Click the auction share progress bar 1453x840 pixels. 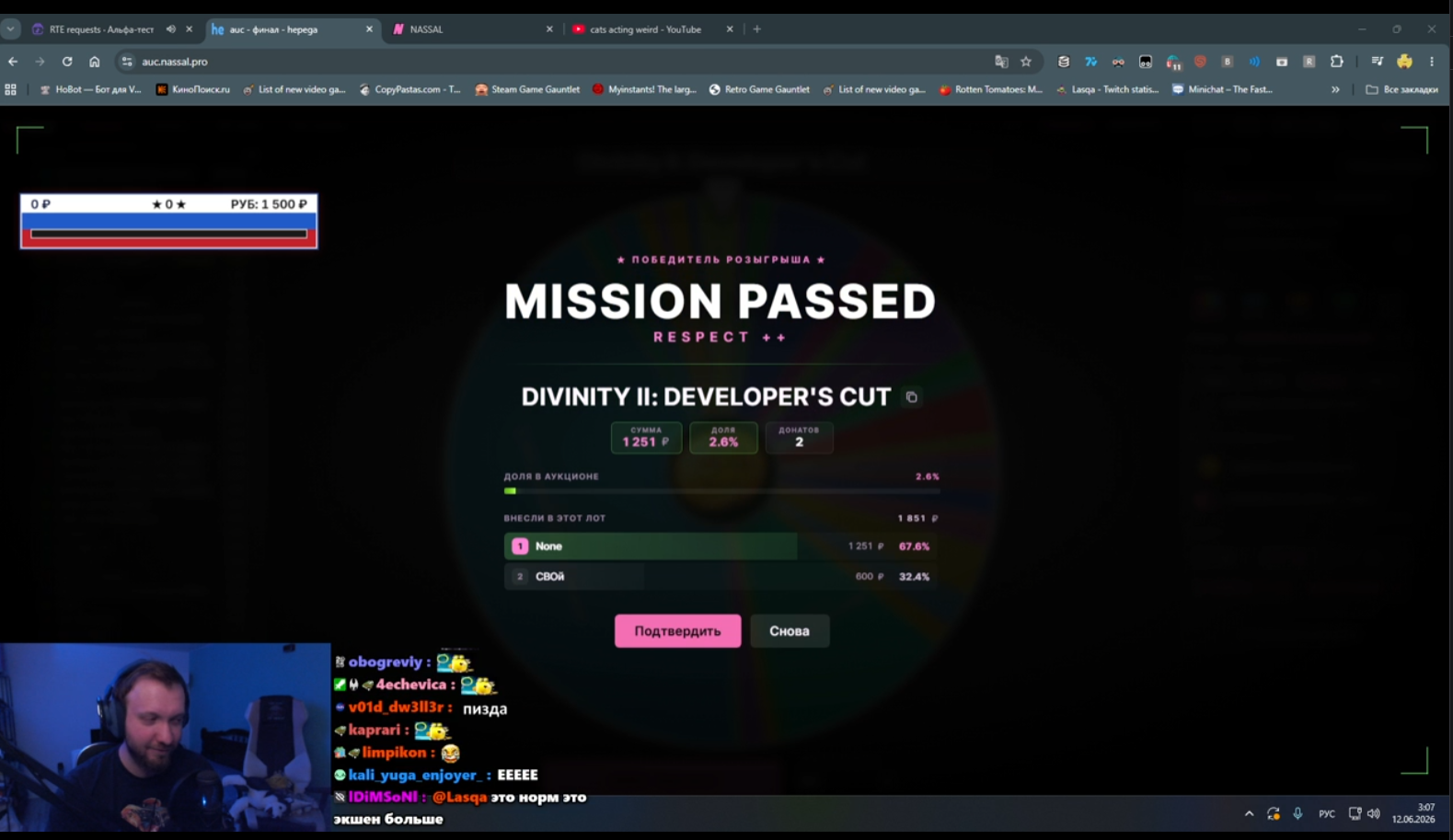click(x=721, y=491)
